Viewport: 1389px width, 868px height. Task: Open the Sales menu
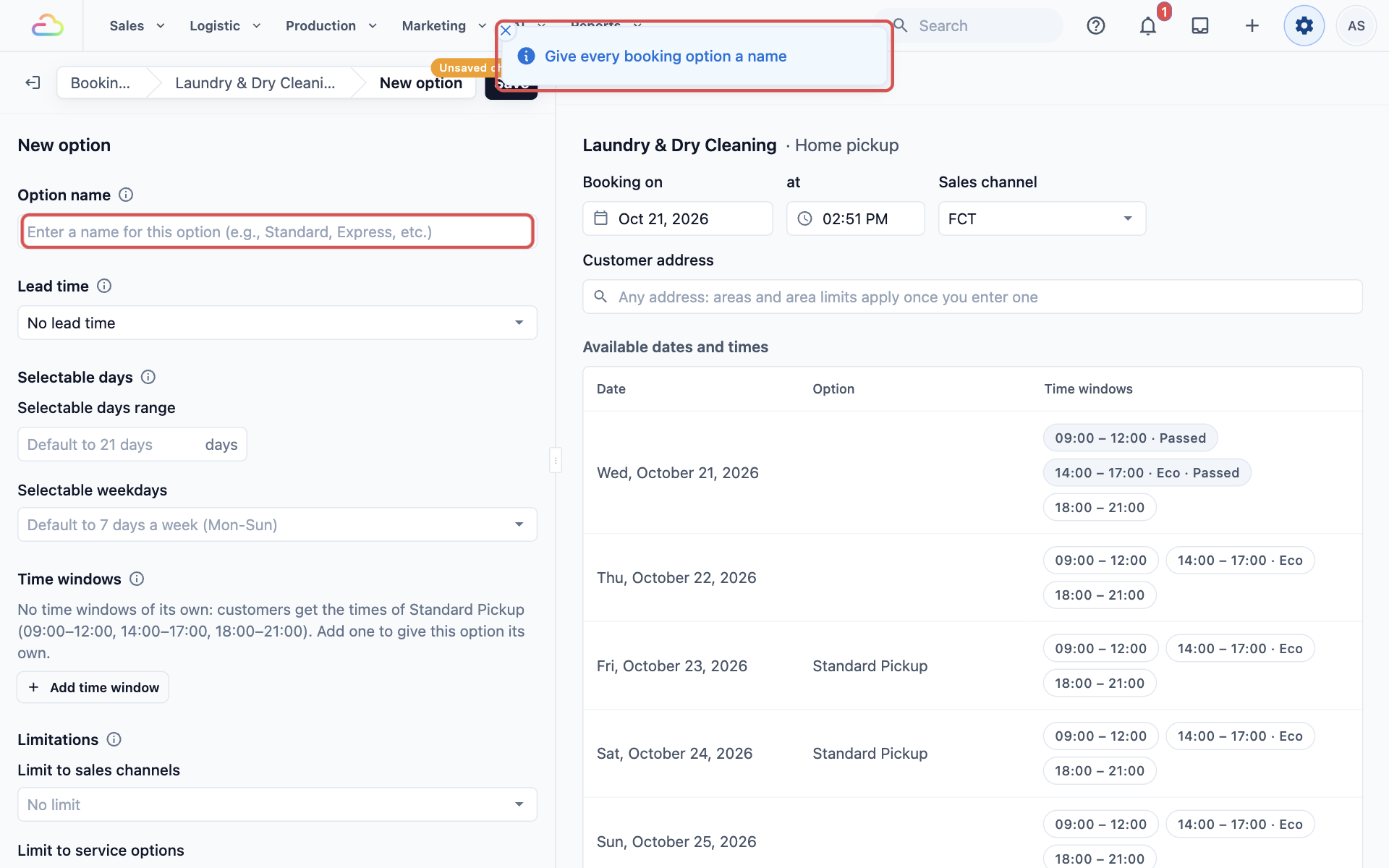[x=137, y=25]
